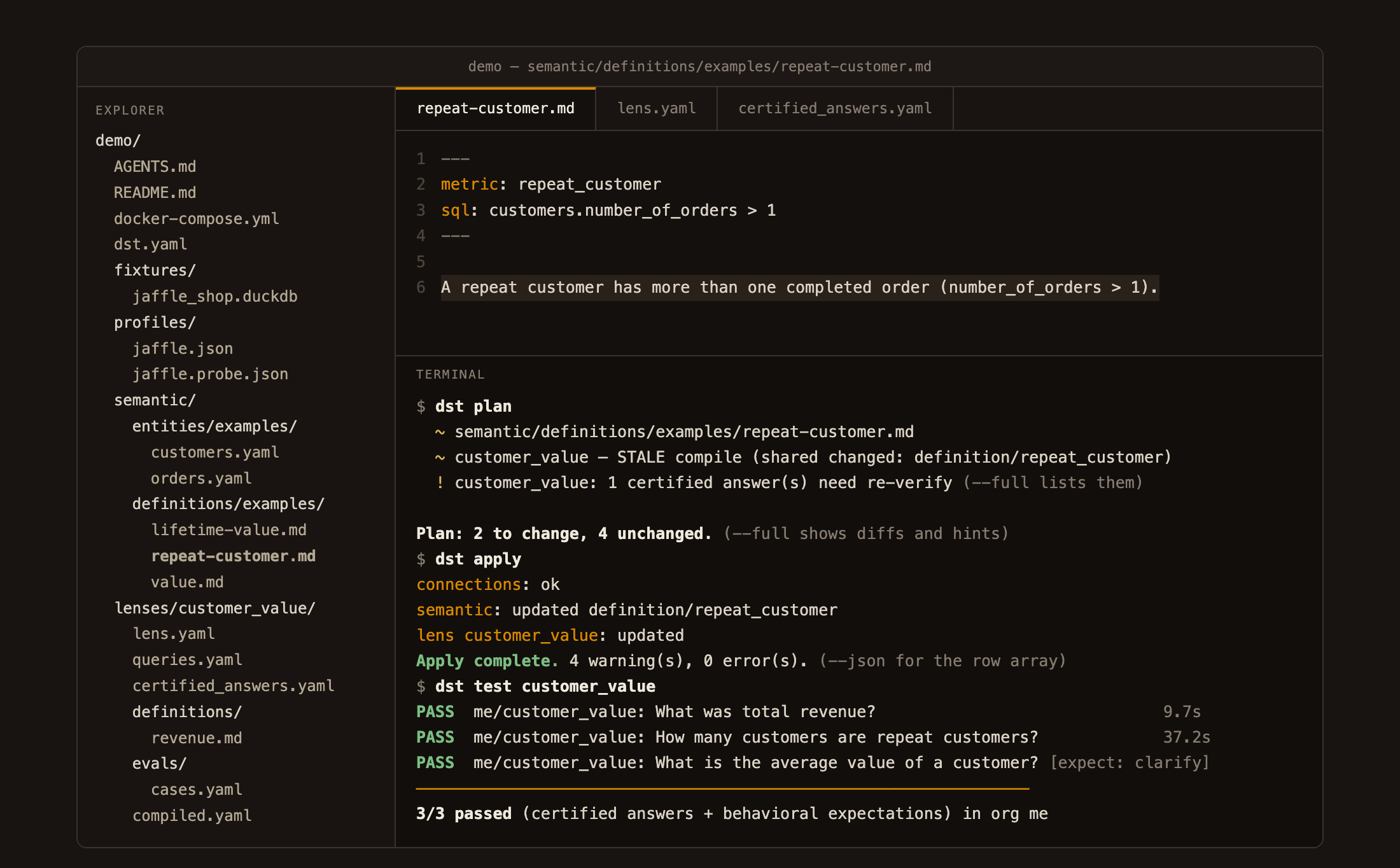Click the PASS 'What was total revenue?' result
Screen dimensions: 1400x868
click(808, 712)
